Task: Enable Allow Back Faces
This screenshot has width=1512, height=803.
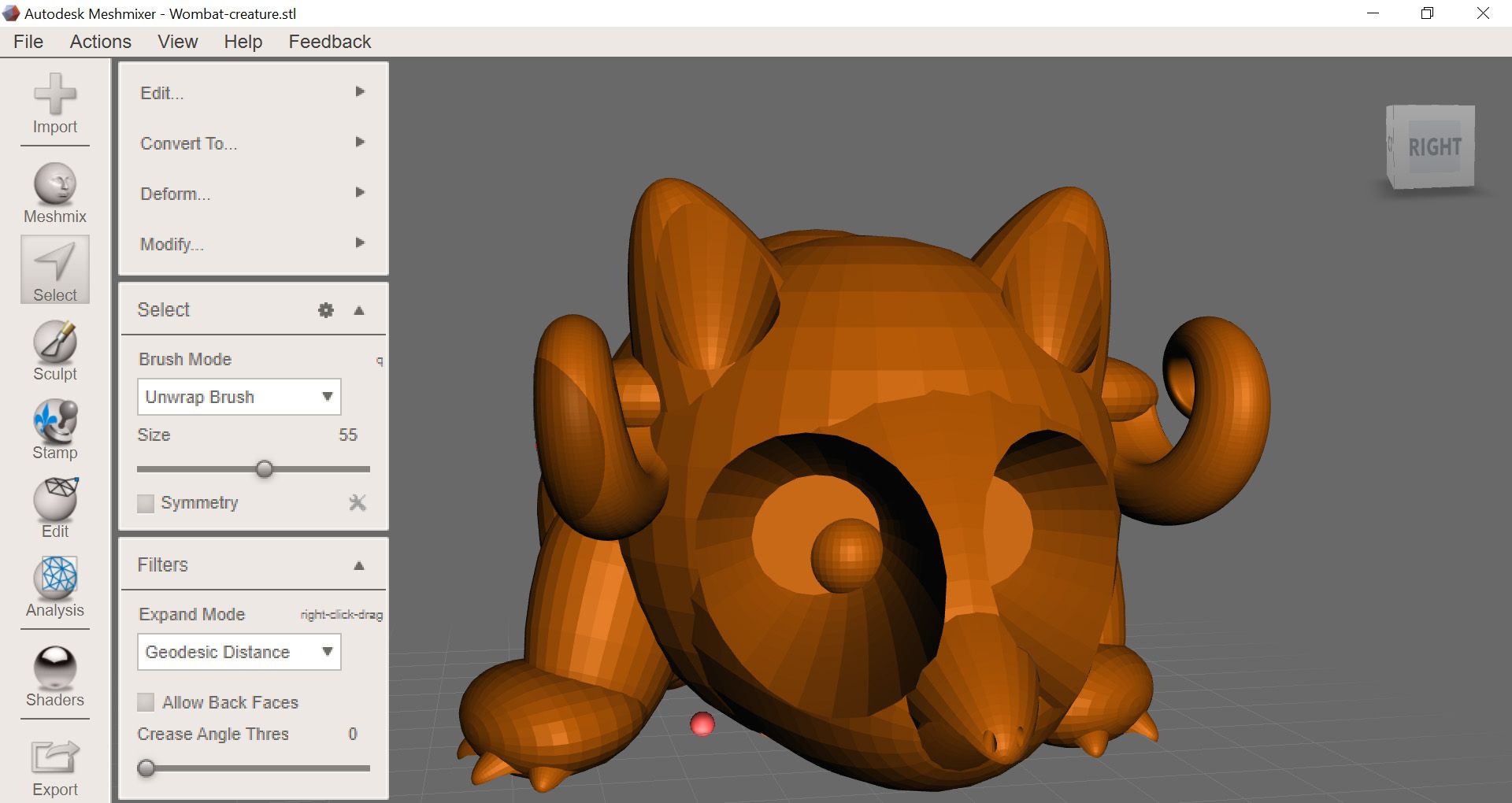Action: [x=146, y=702]
